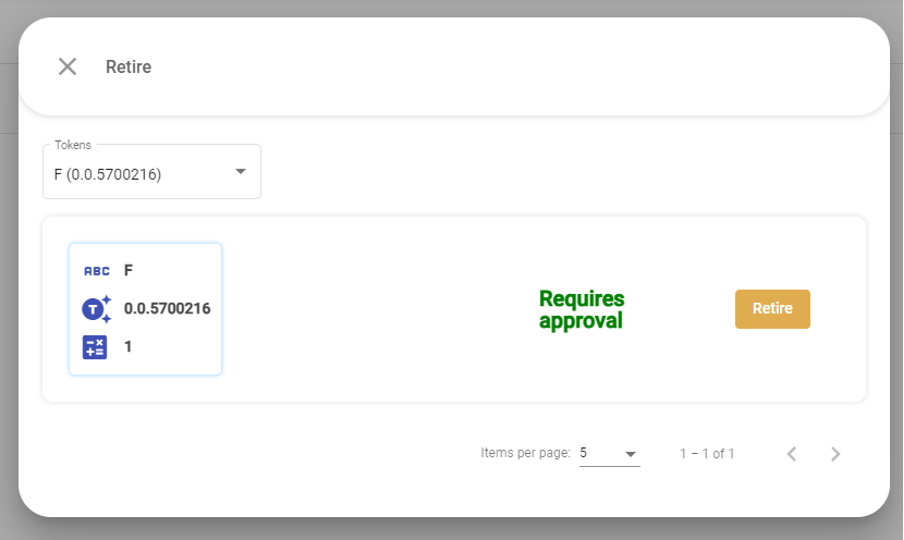Go to the previous page
Image resolution: width=904 pixels, height=540 pixels.
791,454
